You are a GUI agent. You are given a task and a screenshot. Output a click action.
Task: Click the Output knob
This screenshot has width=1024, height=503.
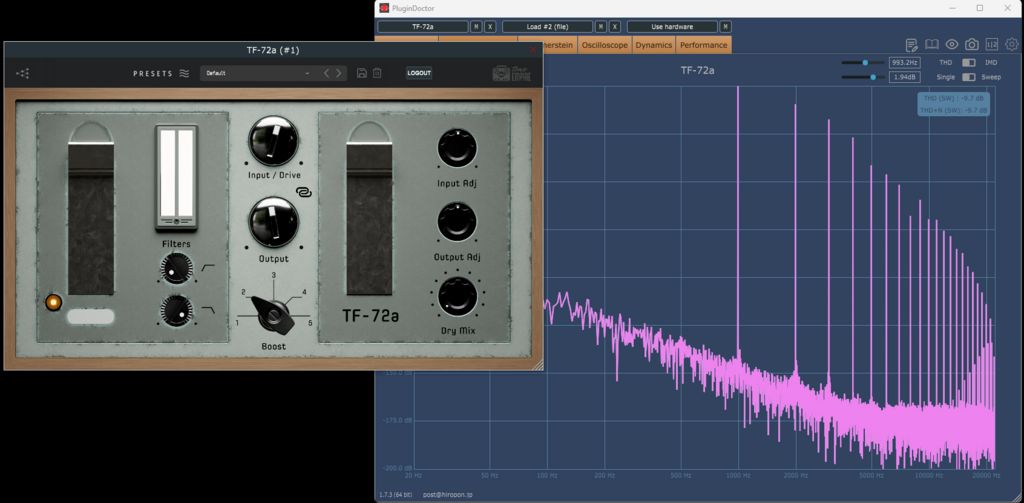point(274,223)
